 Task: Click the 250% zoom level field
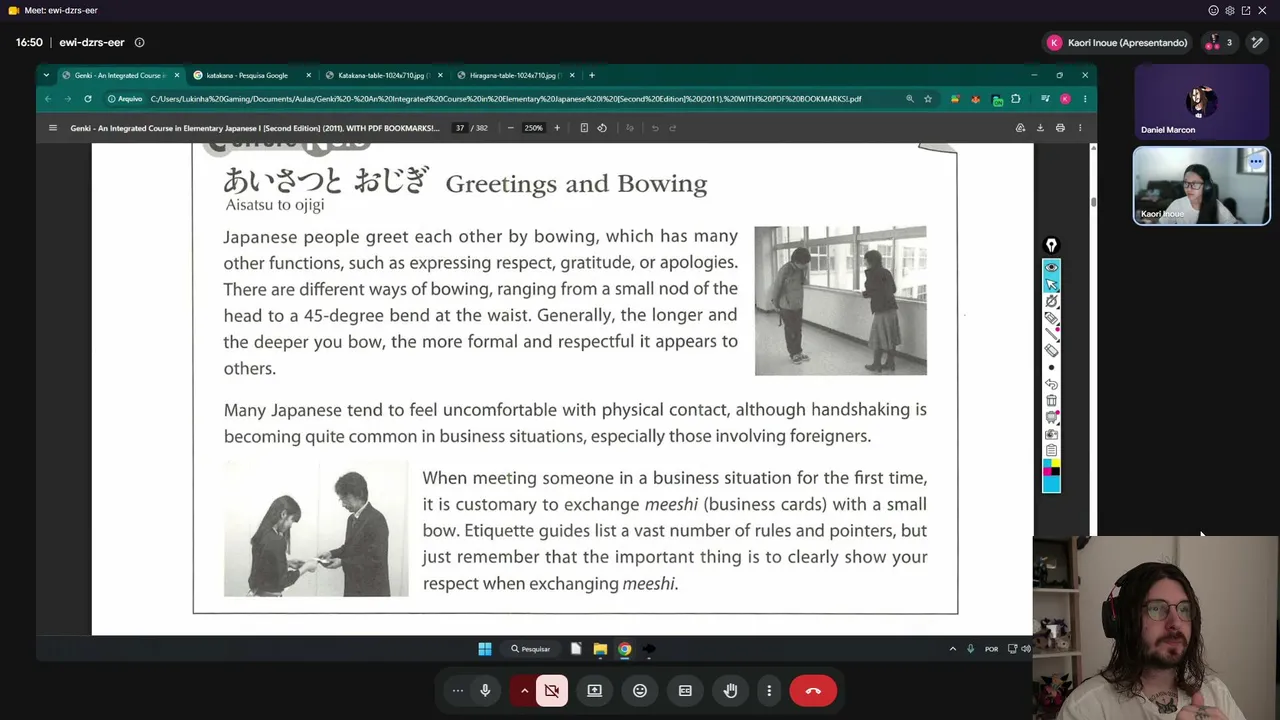[x=534, y=128]
